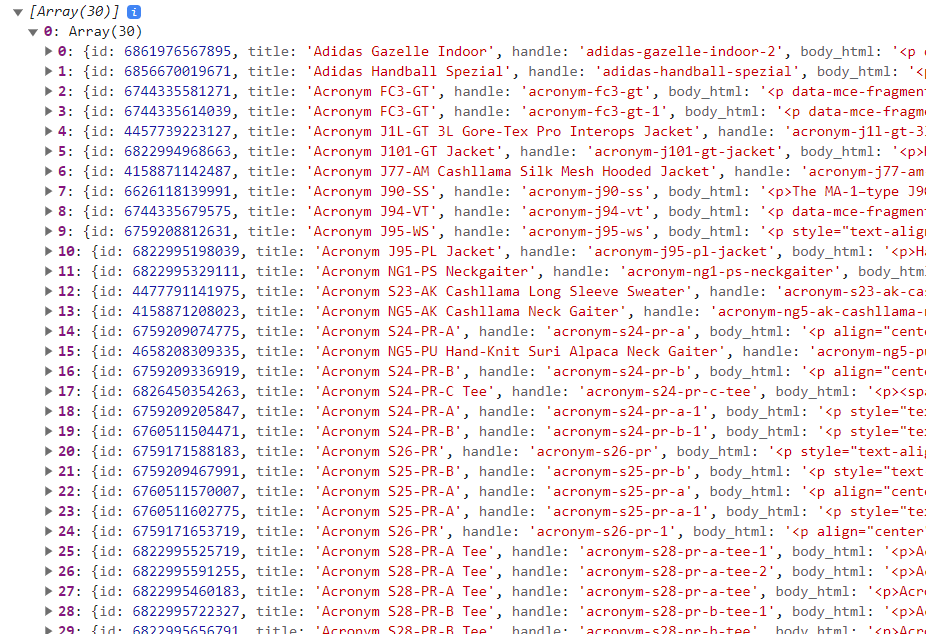Expand item 12, S23-AK Cashllama Long Sleeve Sweater
933x634 pixels.
[49, 291]
